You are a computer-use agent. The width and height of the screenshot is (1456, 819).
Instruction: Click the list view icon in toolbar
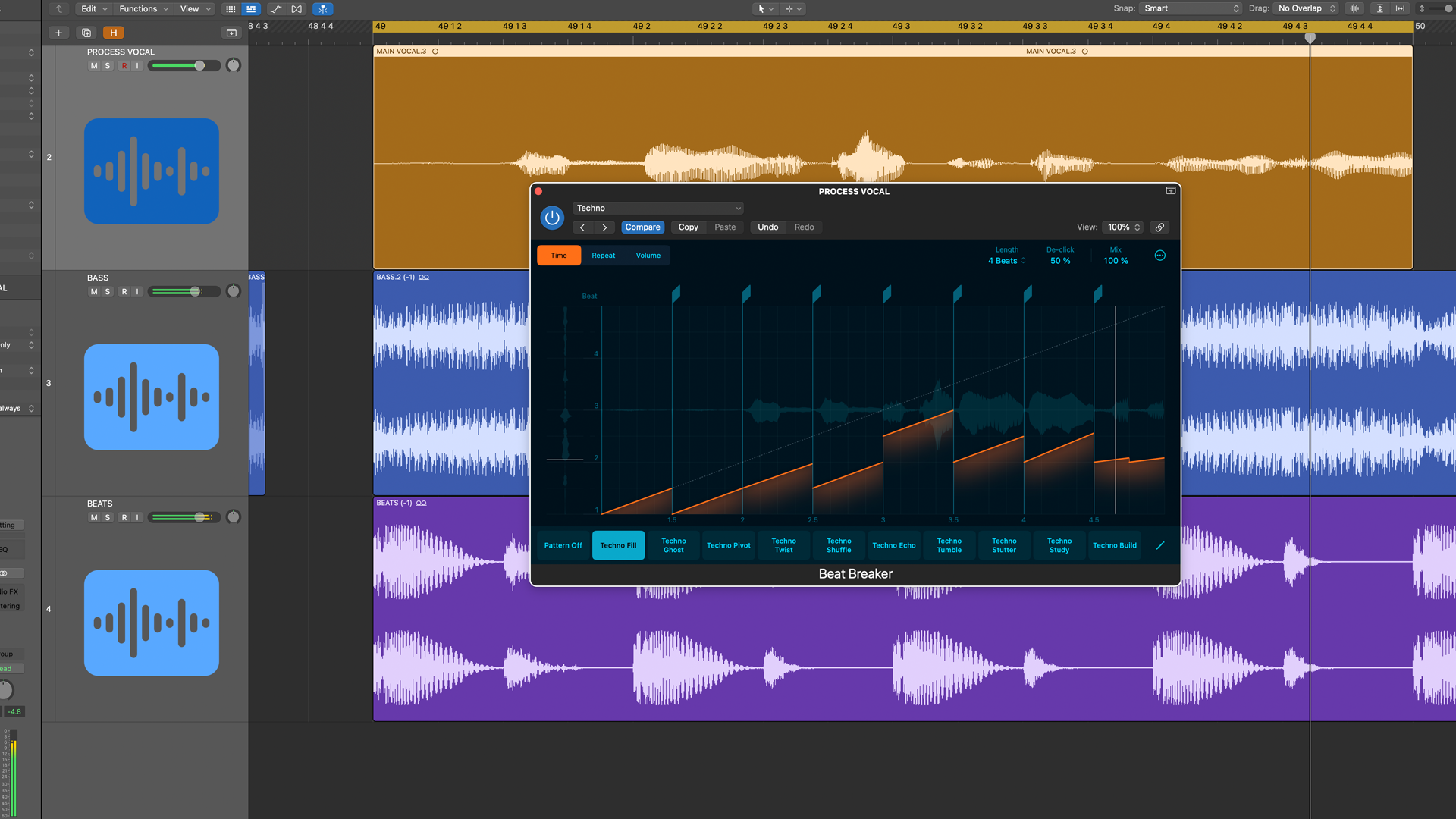coord(251,9)
